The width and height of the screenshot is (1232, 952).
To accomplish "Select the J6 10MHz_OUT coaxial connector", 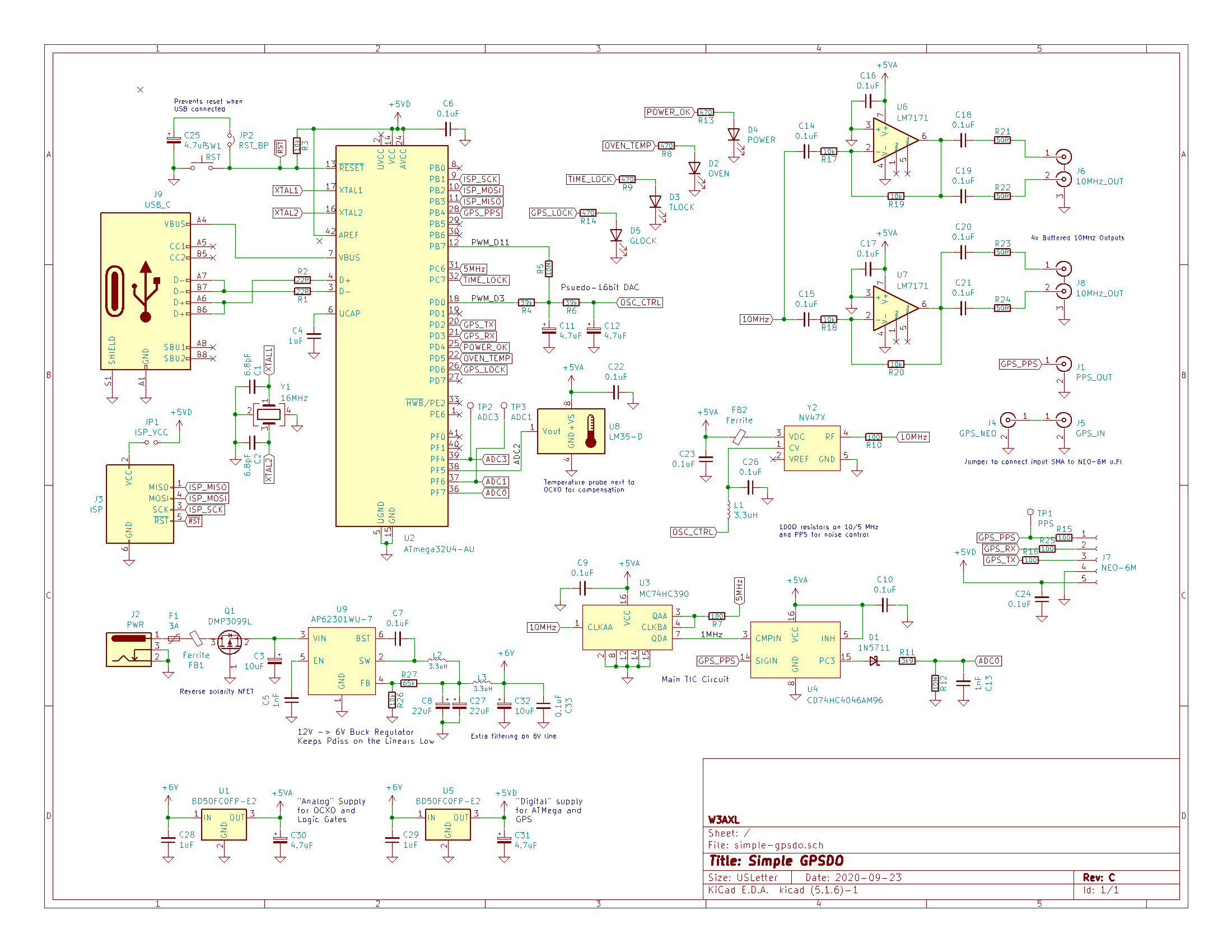I will 1064,168.
